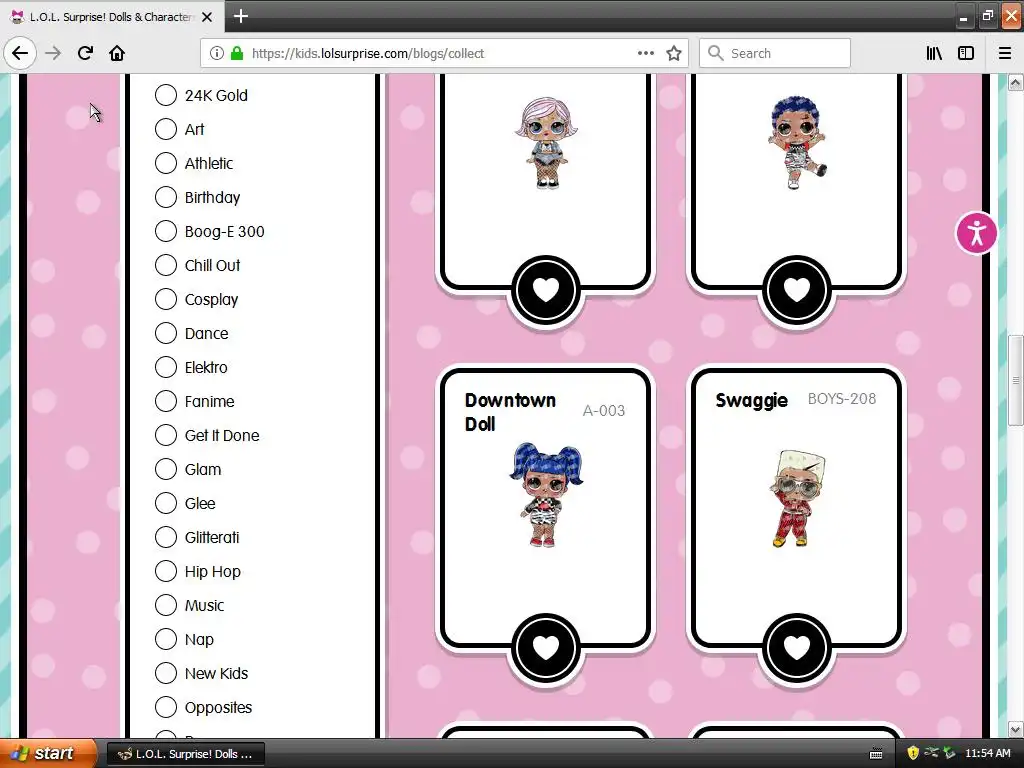The width and height of the screenshot is (1024, 768).
Task: Click the URL address bar
Action: point(444,53)
